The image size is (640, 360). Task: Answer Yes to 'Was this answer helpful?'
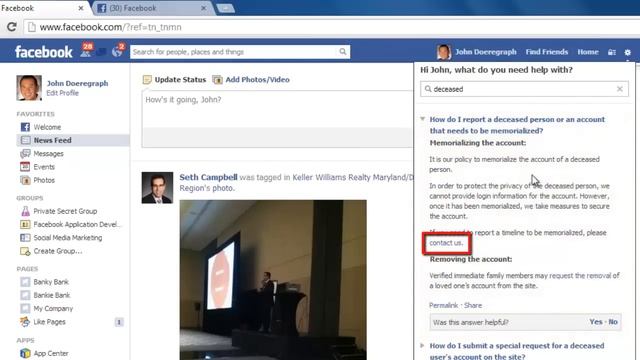click(596, 322)
